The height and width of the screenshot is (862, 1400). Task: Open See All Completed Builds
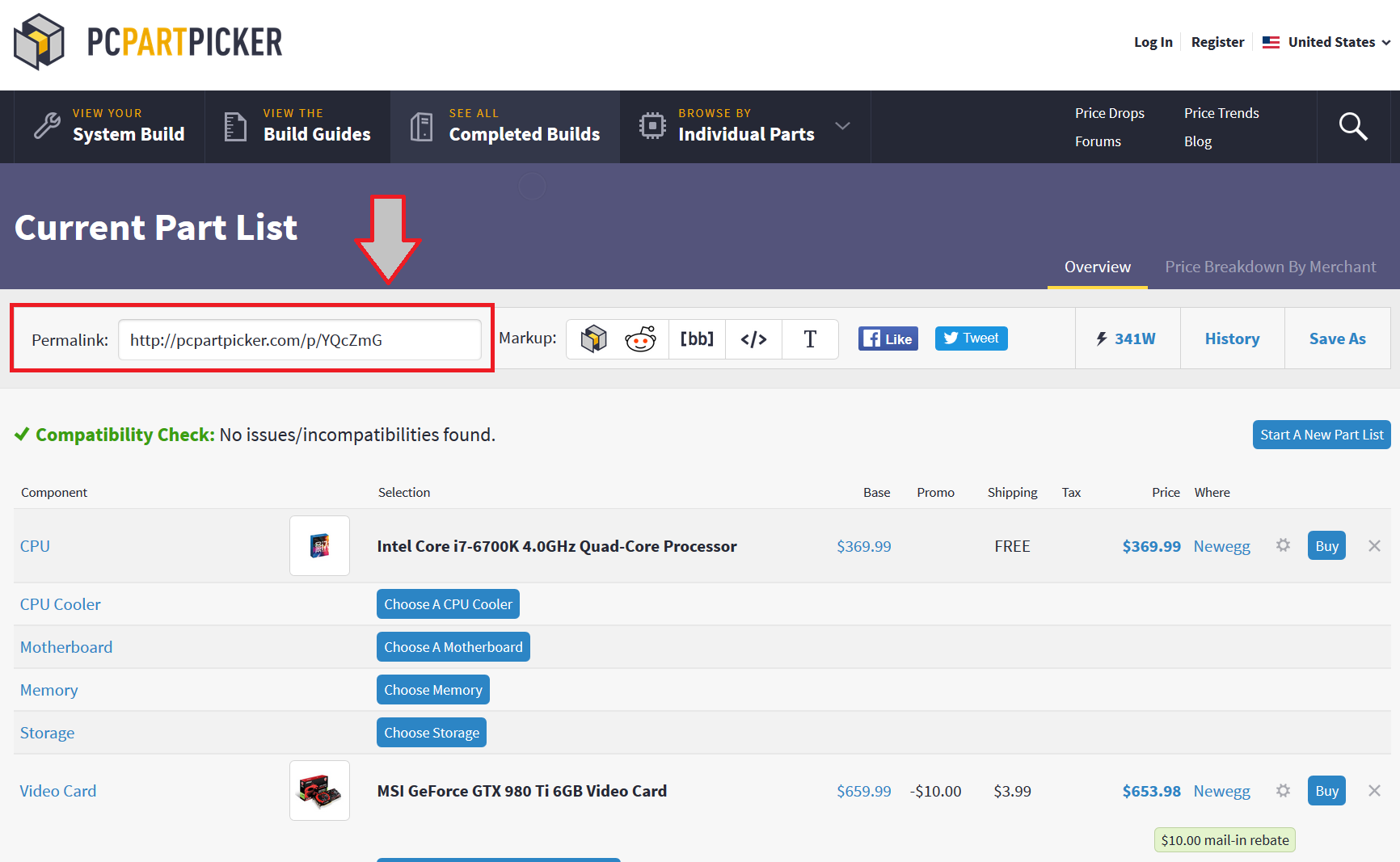tap(505, 127)
